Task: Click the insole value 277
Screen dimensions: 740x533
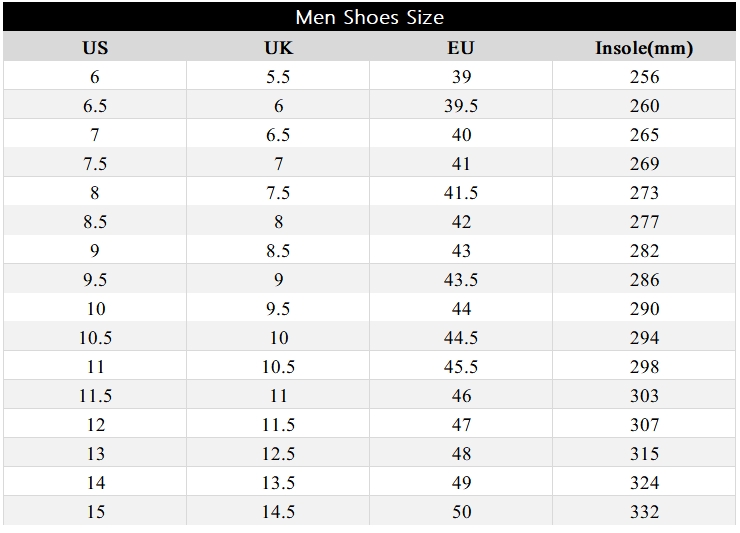Action: coord(644,222)
